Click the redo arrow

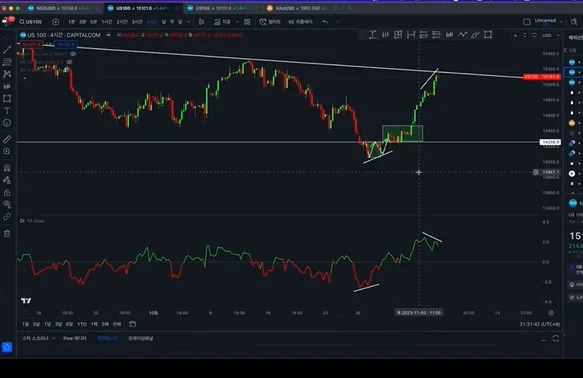point(338,22)
